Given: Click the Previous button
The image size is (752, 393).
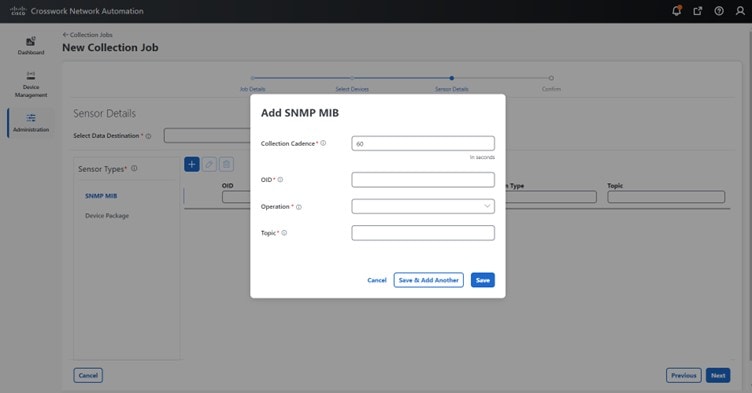Looking at the screenshot, I should click(x=683, y=375).
